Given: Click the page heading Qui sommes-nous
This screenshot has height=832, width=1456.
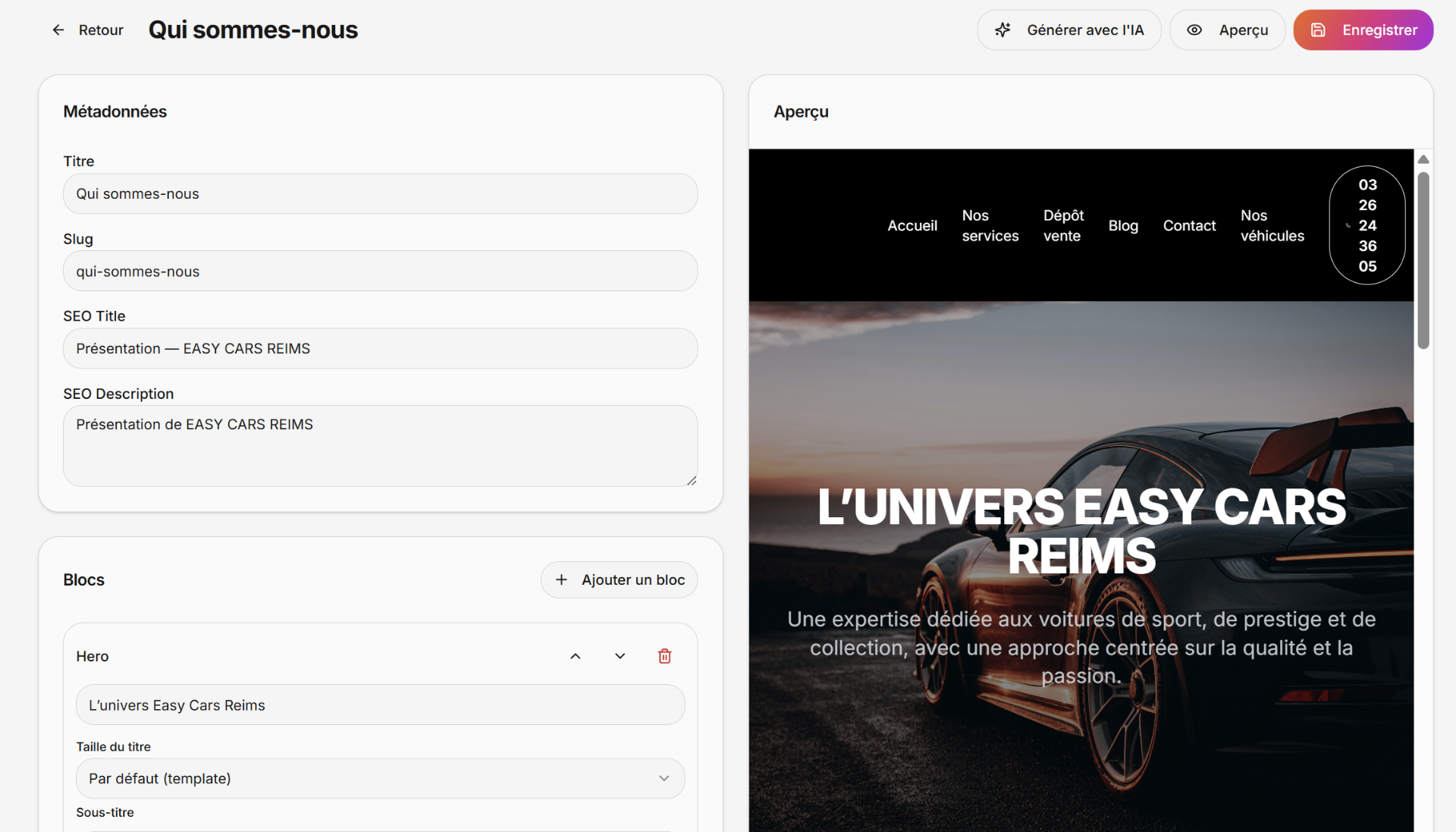Looking at the screenshot, I should 253,30.
